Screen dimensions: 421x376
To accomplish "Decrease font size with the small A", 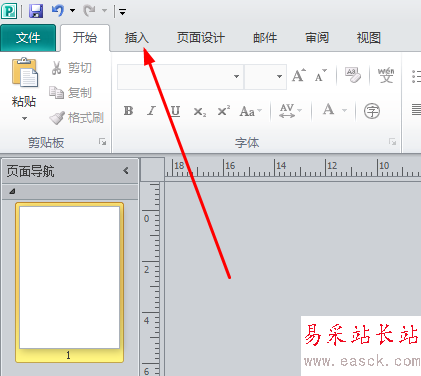I will point(321,76).
